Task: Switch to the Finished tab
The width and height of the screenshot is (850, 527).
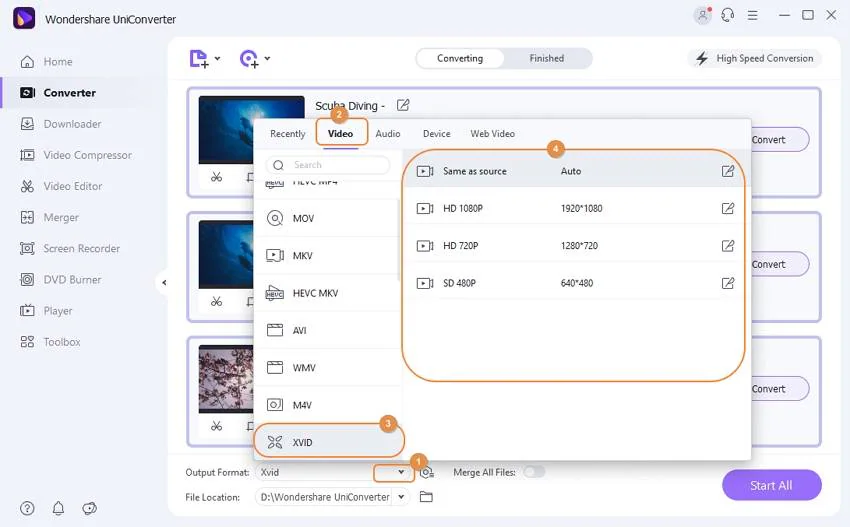Action: (546, 59)
